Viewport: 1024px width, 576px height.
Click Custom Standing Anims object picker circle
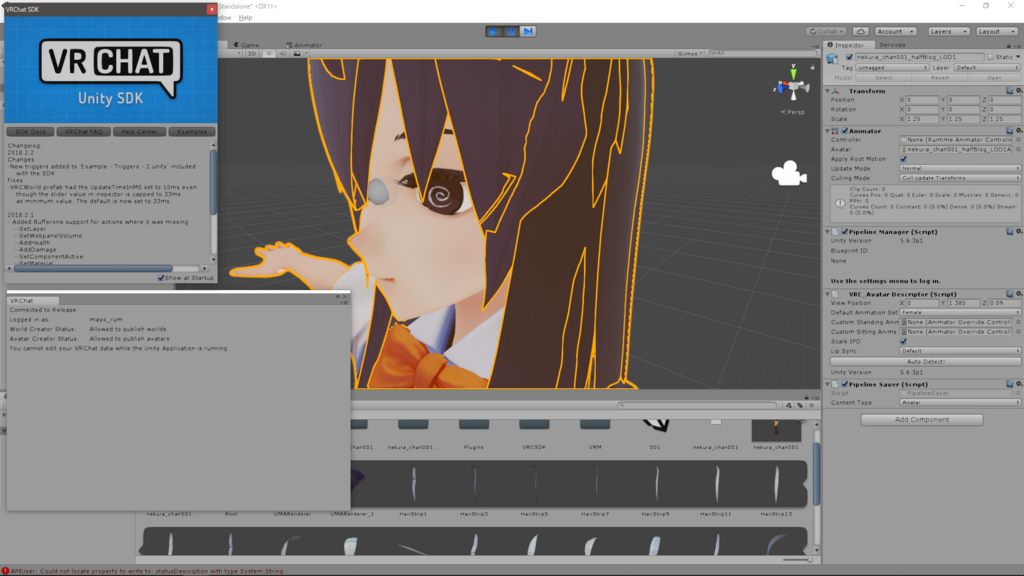tap(1018, 322)
